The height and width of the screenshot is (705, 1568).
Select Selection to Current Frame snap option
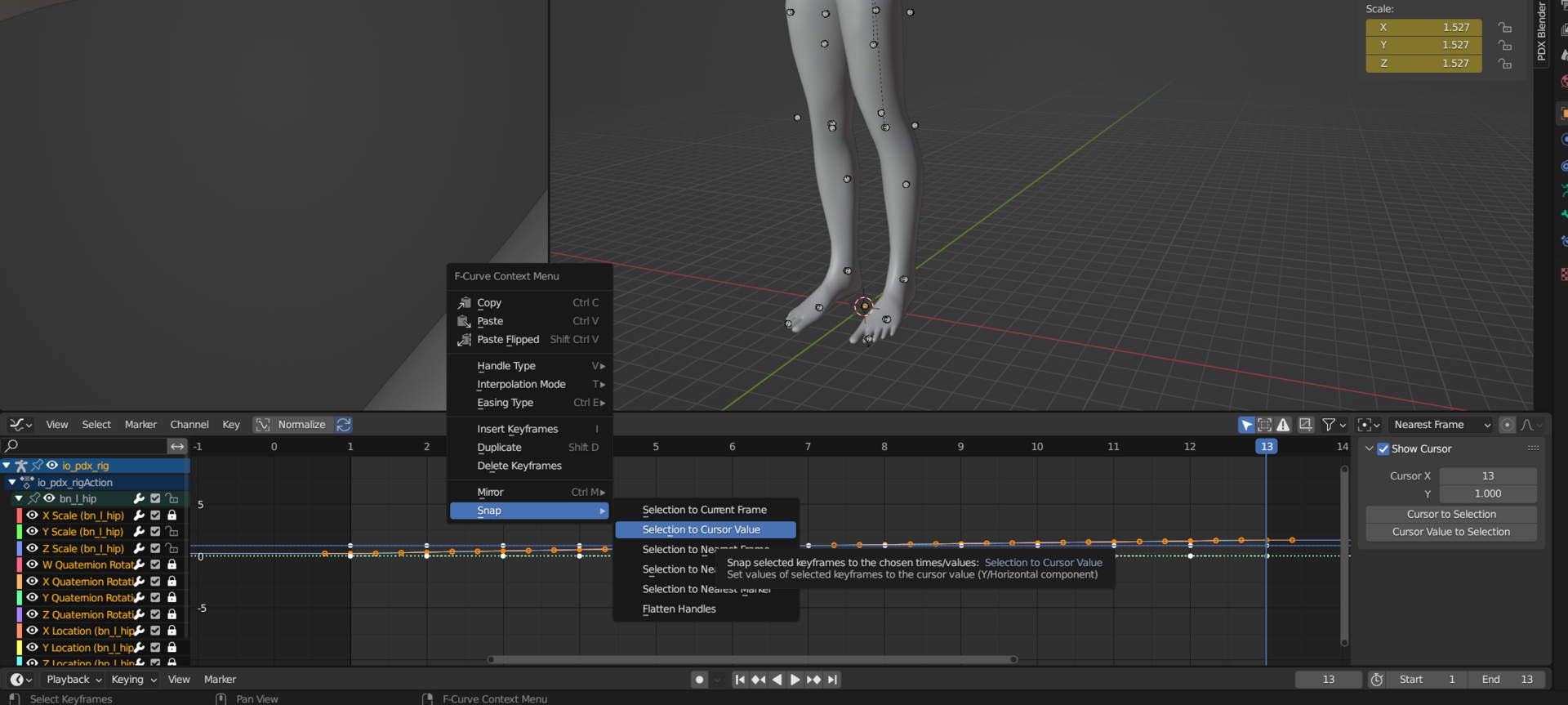pos(706,510)
